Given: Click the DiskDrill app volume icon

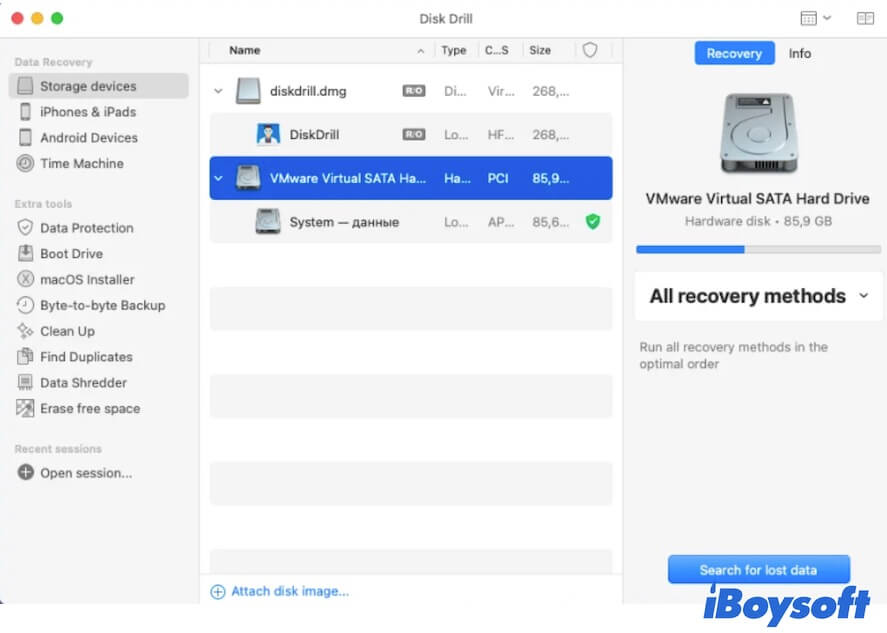Looking at the screenshot, I should pos(268,135).
